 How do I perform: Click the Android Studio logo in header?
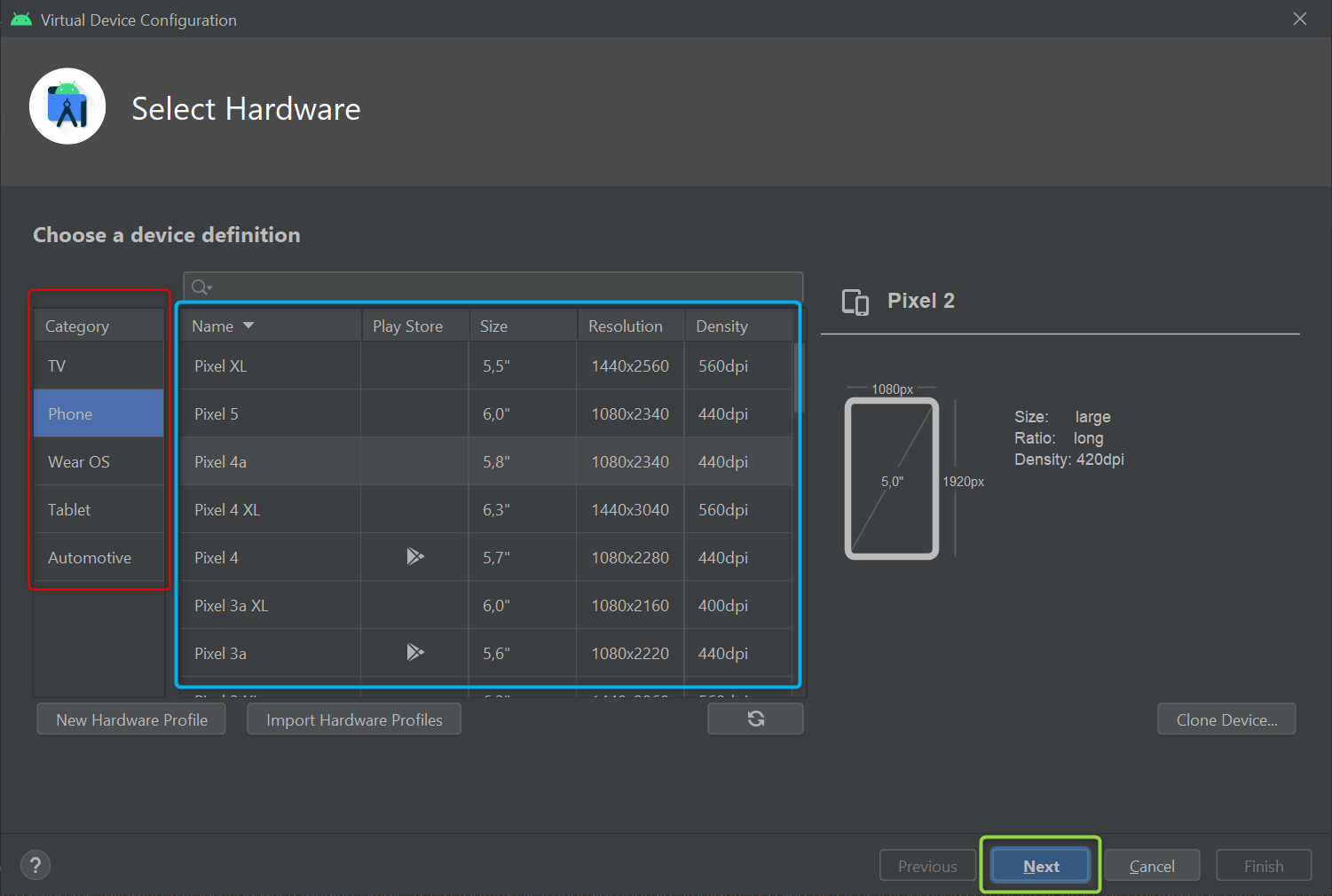tap(67, 106)
